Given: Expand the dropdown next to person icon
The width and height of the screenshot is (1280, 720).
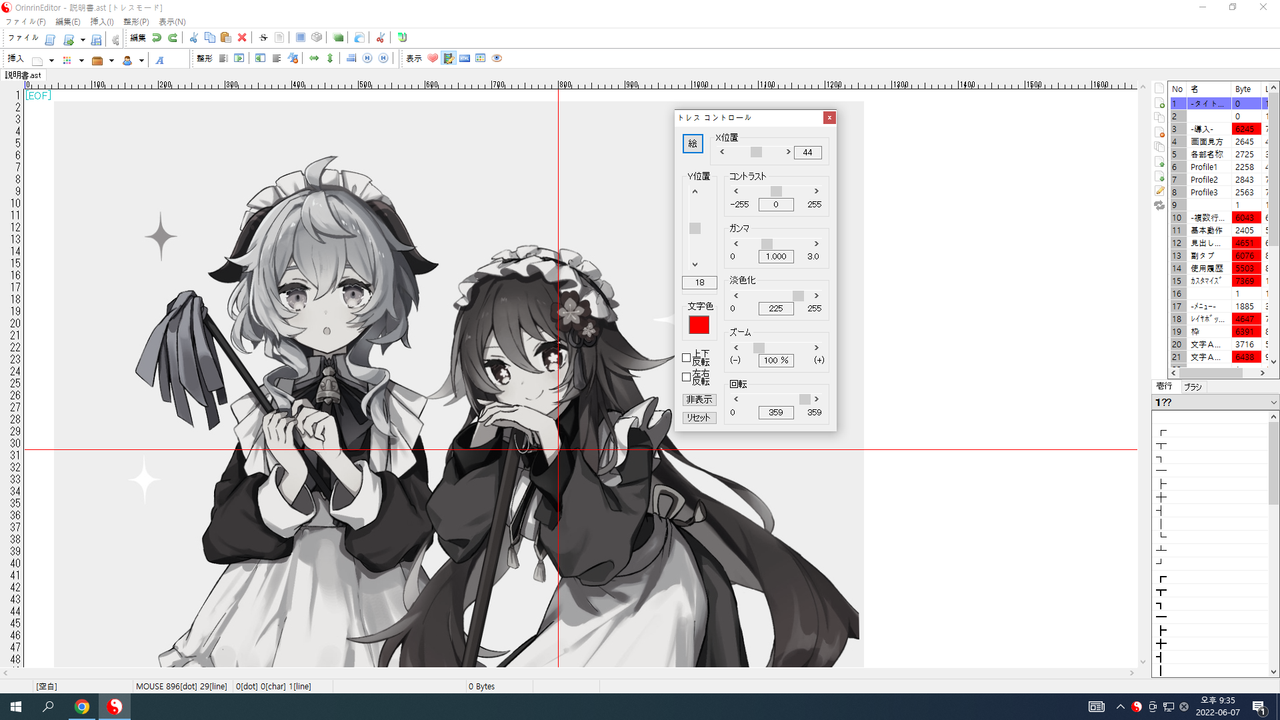Looking at the screenshot, I should 142,61.
